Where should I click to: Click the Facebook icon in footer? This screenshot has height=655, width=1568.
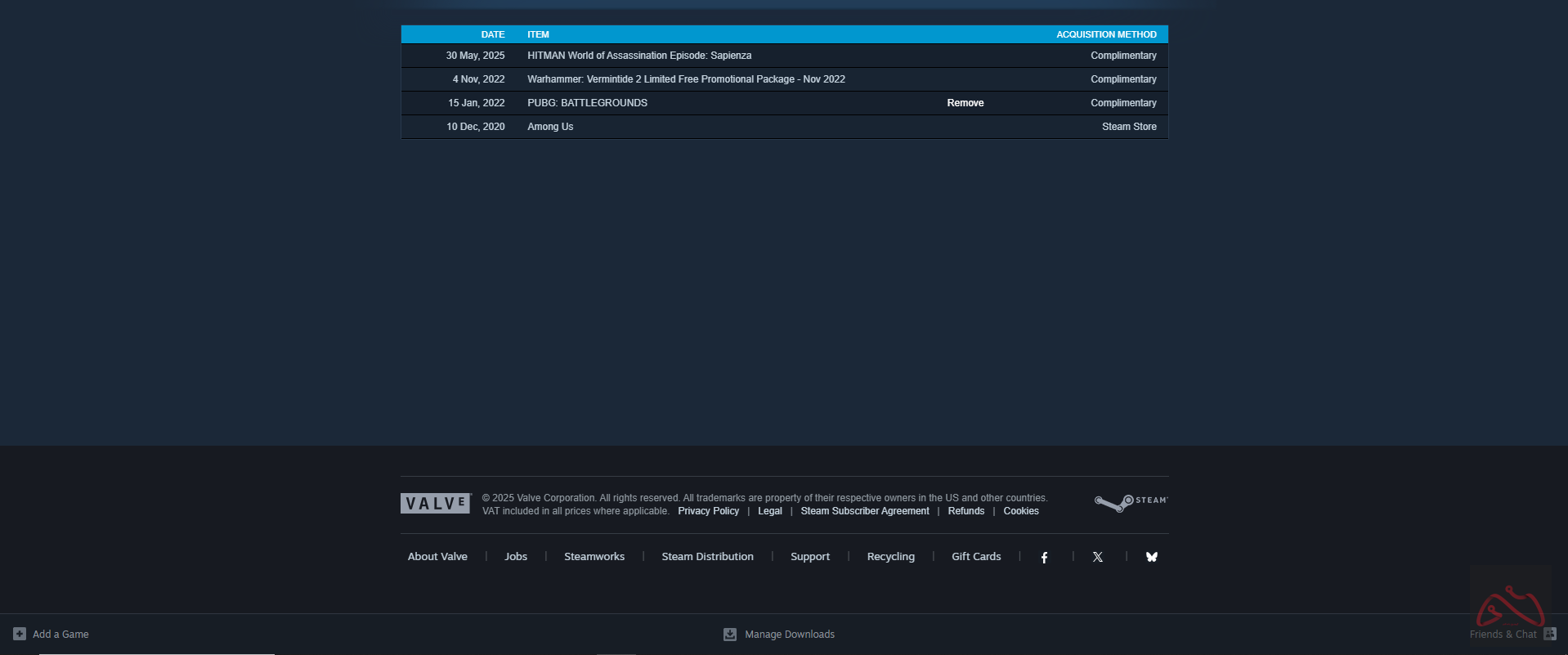click(1044, 557)
